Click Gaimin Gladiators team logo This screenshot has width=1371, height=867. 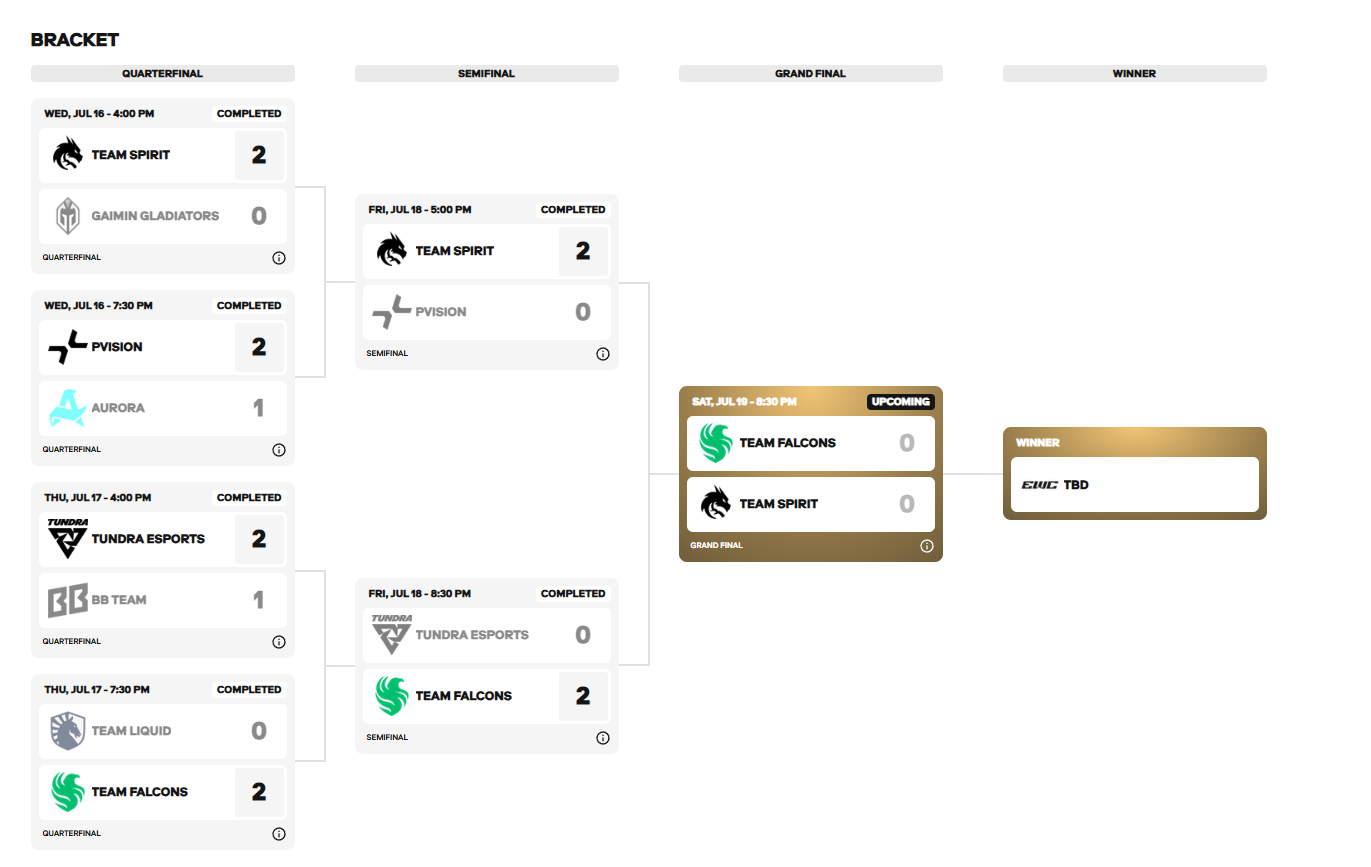click(x=68, y=216)
